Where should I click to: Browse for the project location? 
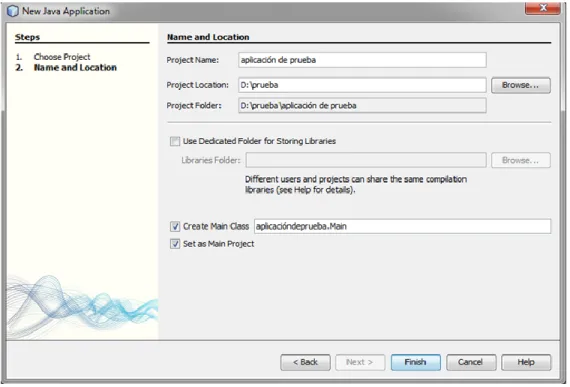click(521, 85)
